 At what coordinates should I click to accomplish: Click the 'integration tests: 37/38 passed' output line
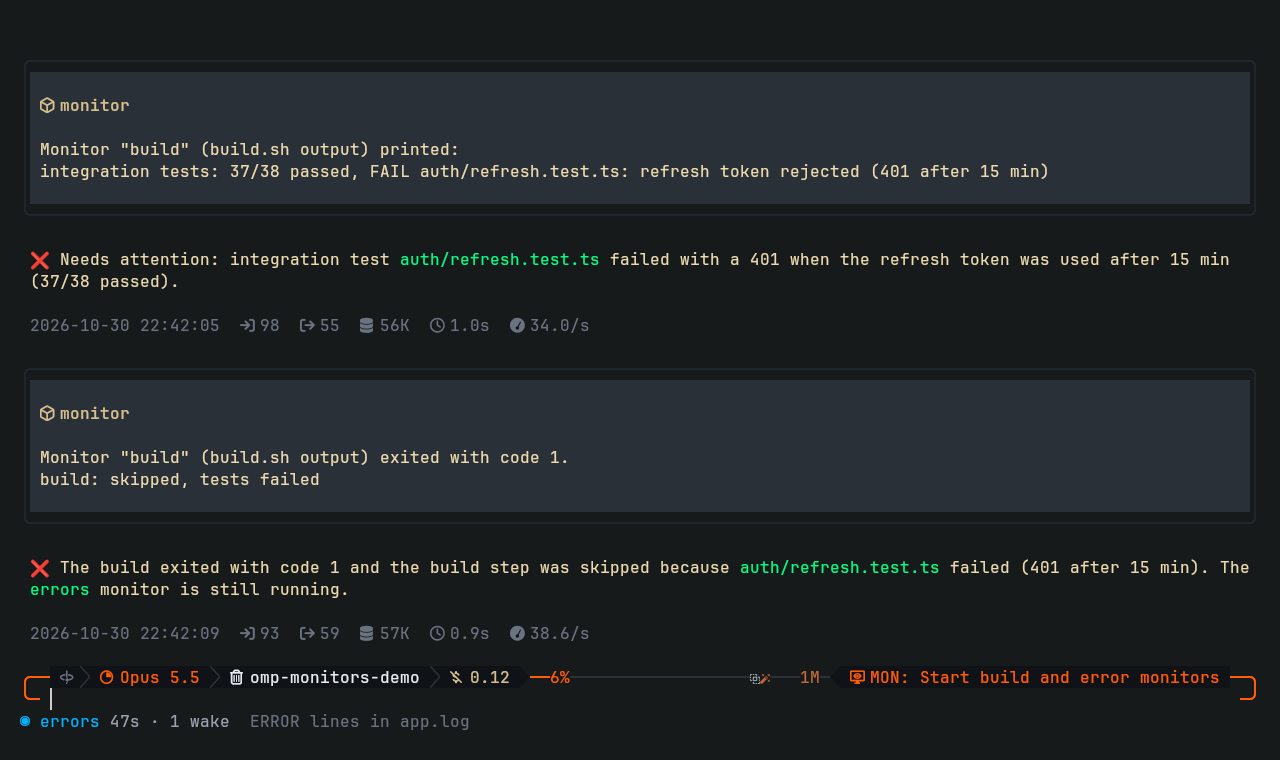545,171
